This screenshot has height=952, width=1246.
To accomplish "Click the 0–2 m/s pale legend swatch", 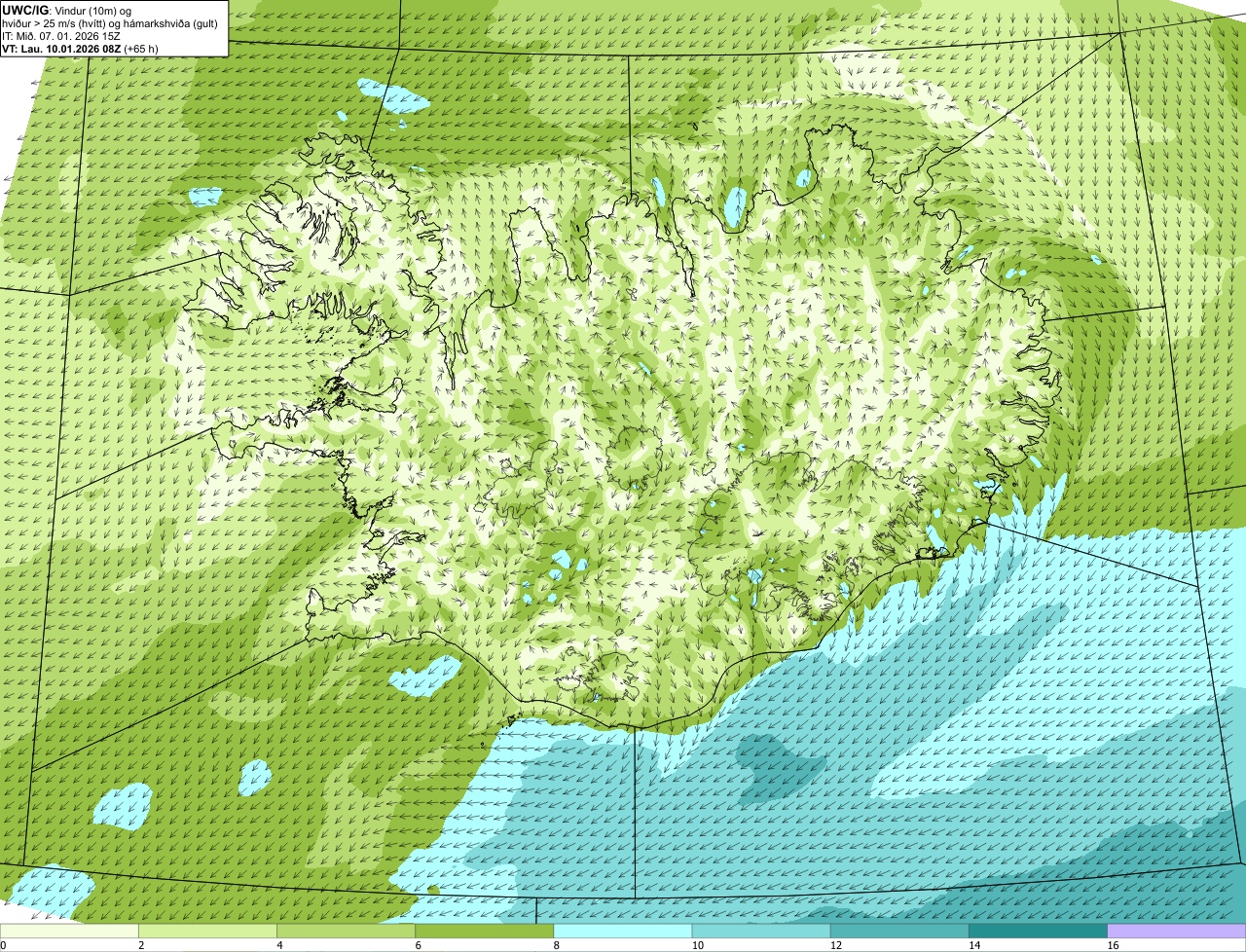I will 70,931.
